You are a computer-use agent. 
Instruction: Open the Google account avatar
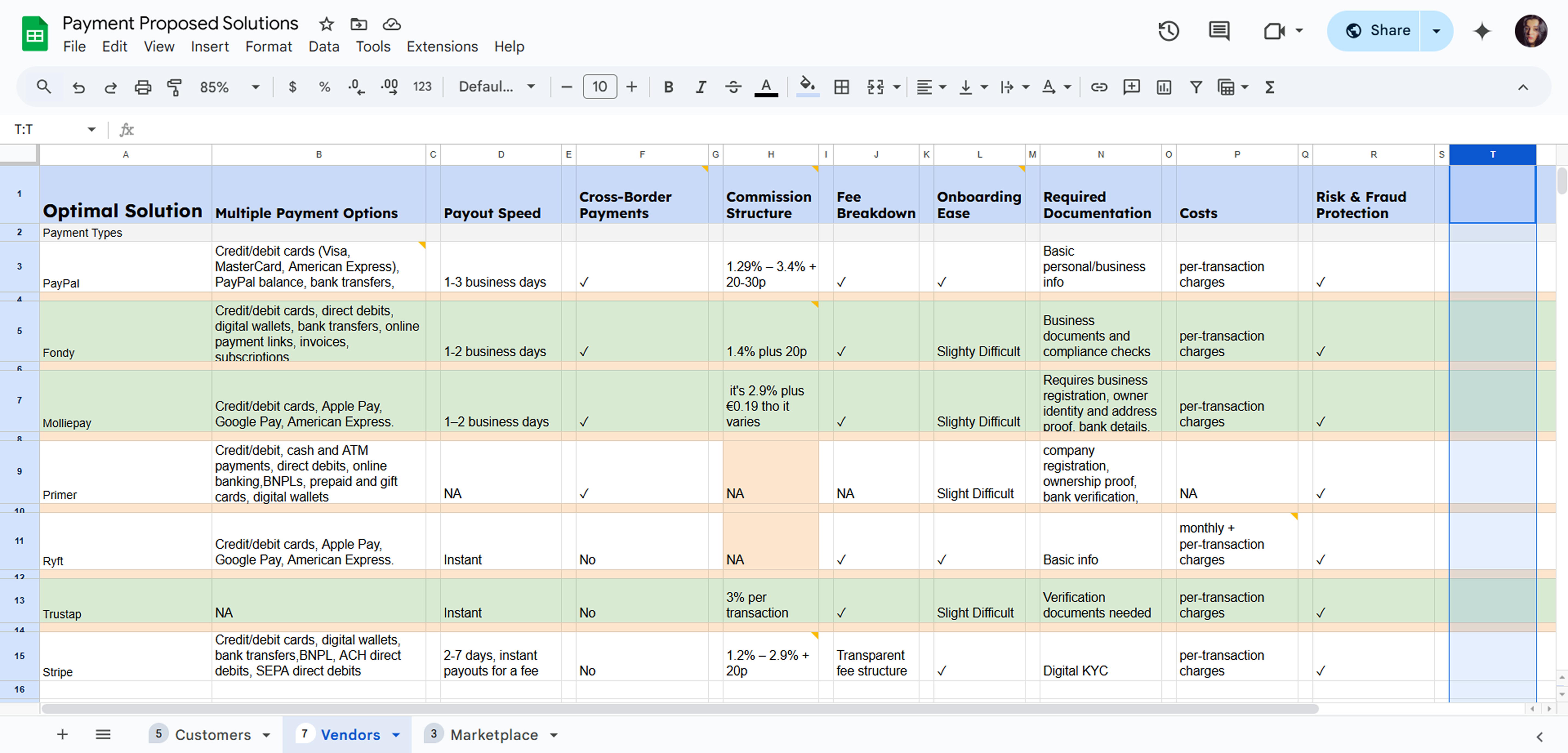1531,30
